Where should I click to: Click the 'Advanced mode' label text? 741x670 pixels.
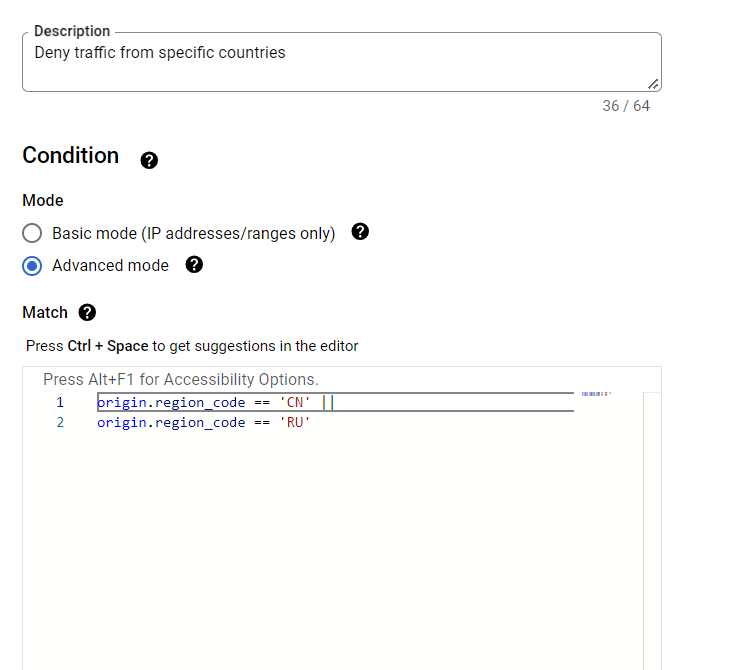[x=110, y=266]
